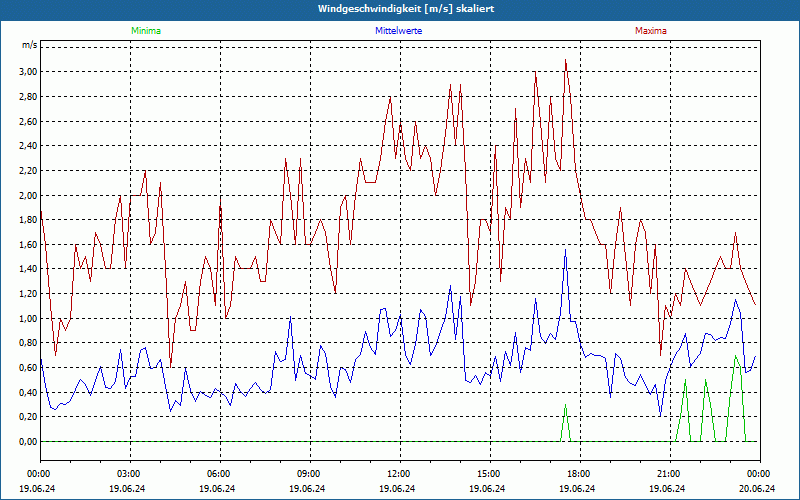
Task: Click the 19.06.24 date under 03:00
Action: pyautogui.click(x=127, y=488)
